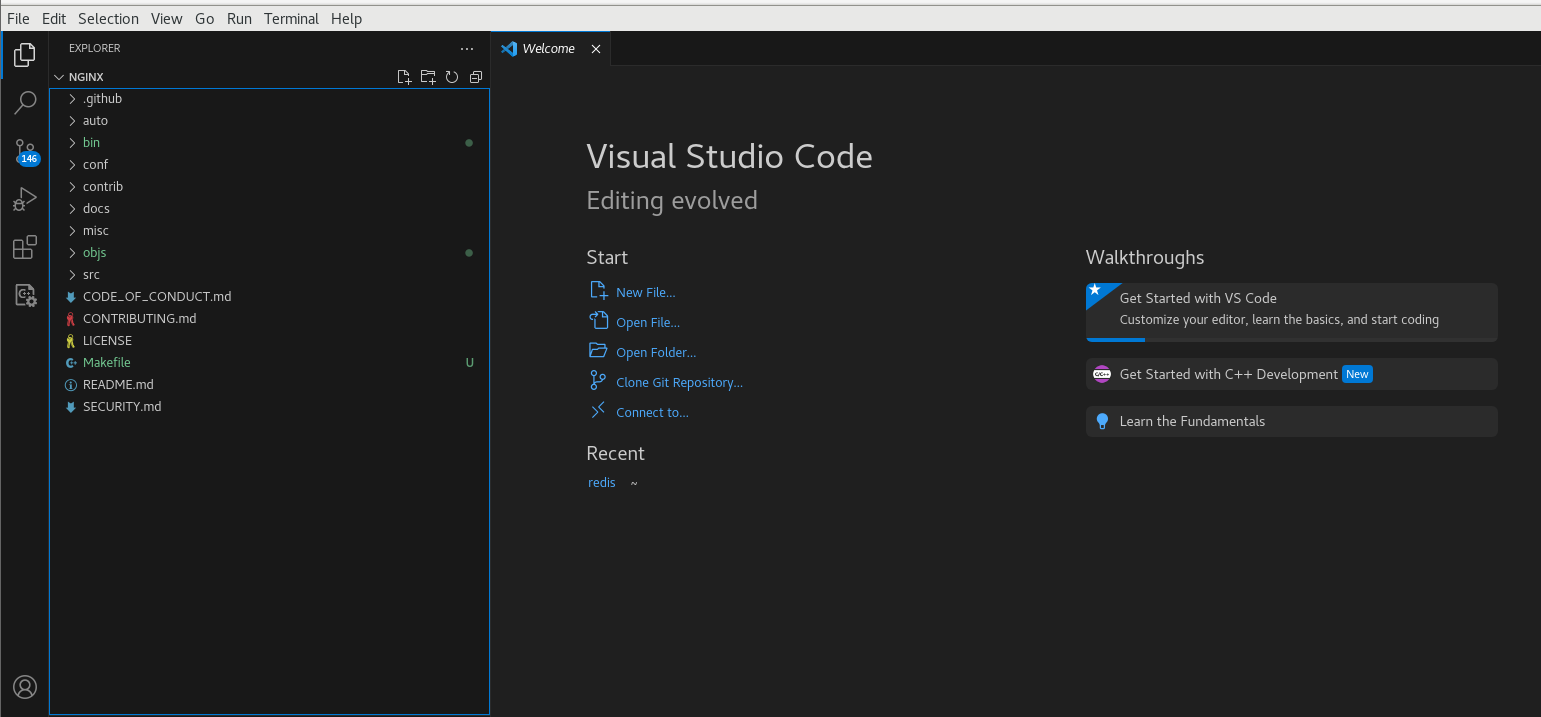This screenshot has width=1541, height=717.
Task: Open the Selection menu
Action: 108,18
